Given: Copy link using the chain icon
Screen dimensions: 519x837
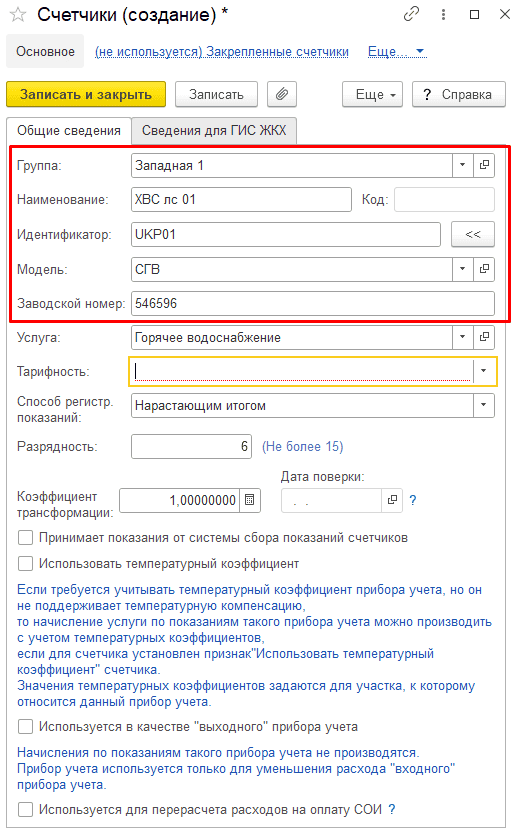Looking at the screenshot, I should [x=411, y=14].
